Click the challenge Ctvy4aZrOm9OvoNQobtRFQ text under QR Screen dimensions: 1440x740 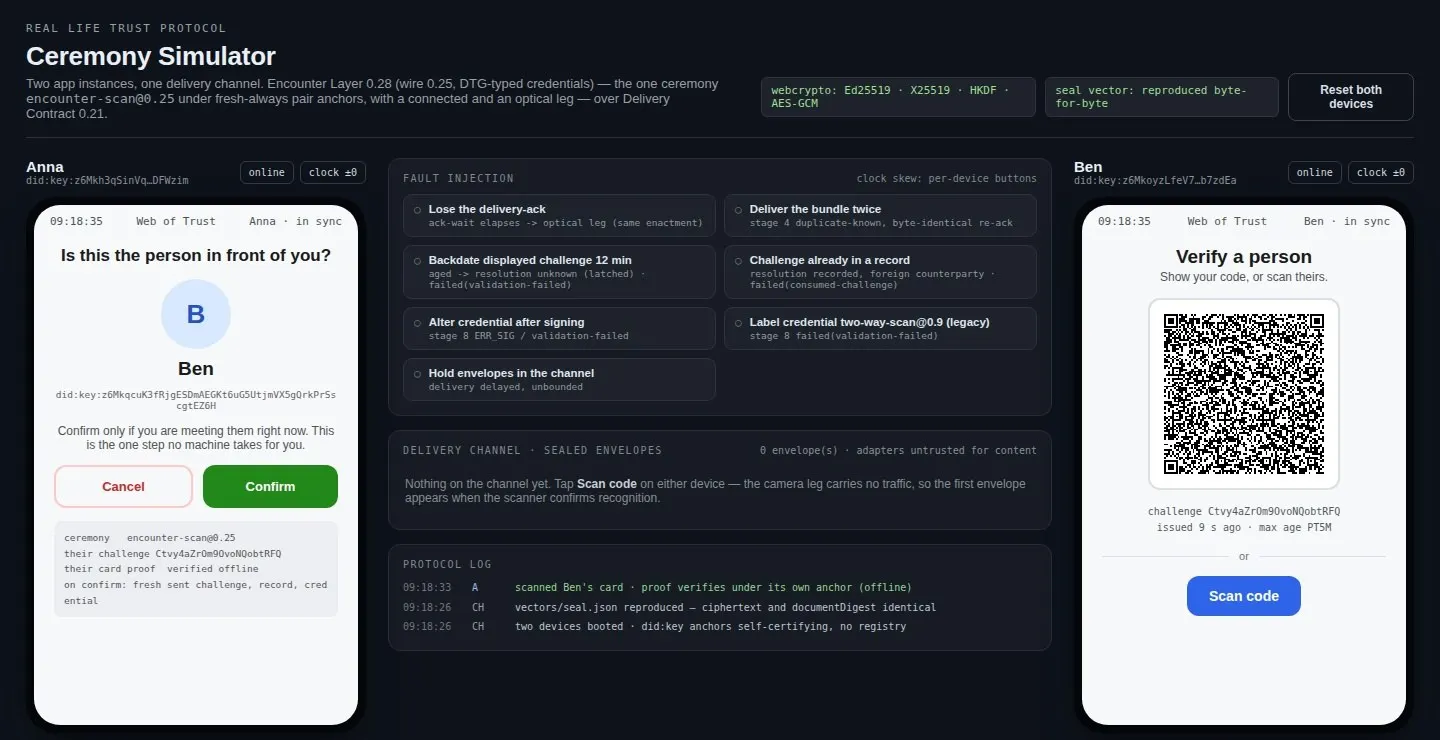coord(1244,511)
